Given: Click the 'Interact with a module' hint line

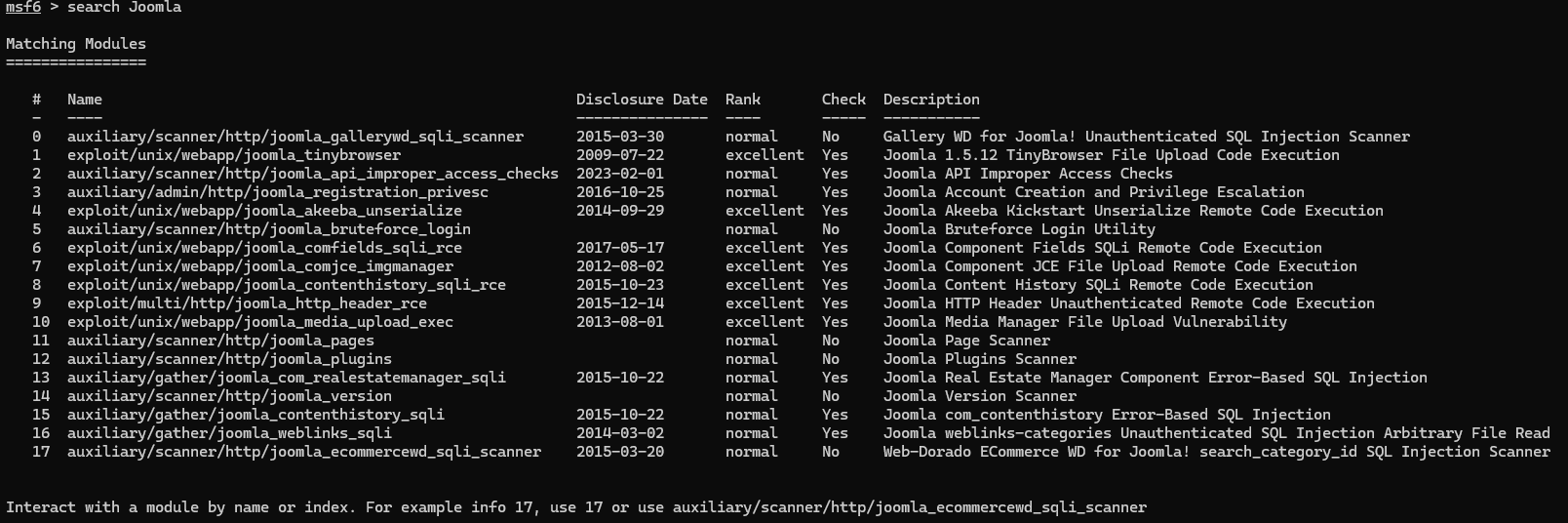Looking at the screenshot, I should click(575, 507).
